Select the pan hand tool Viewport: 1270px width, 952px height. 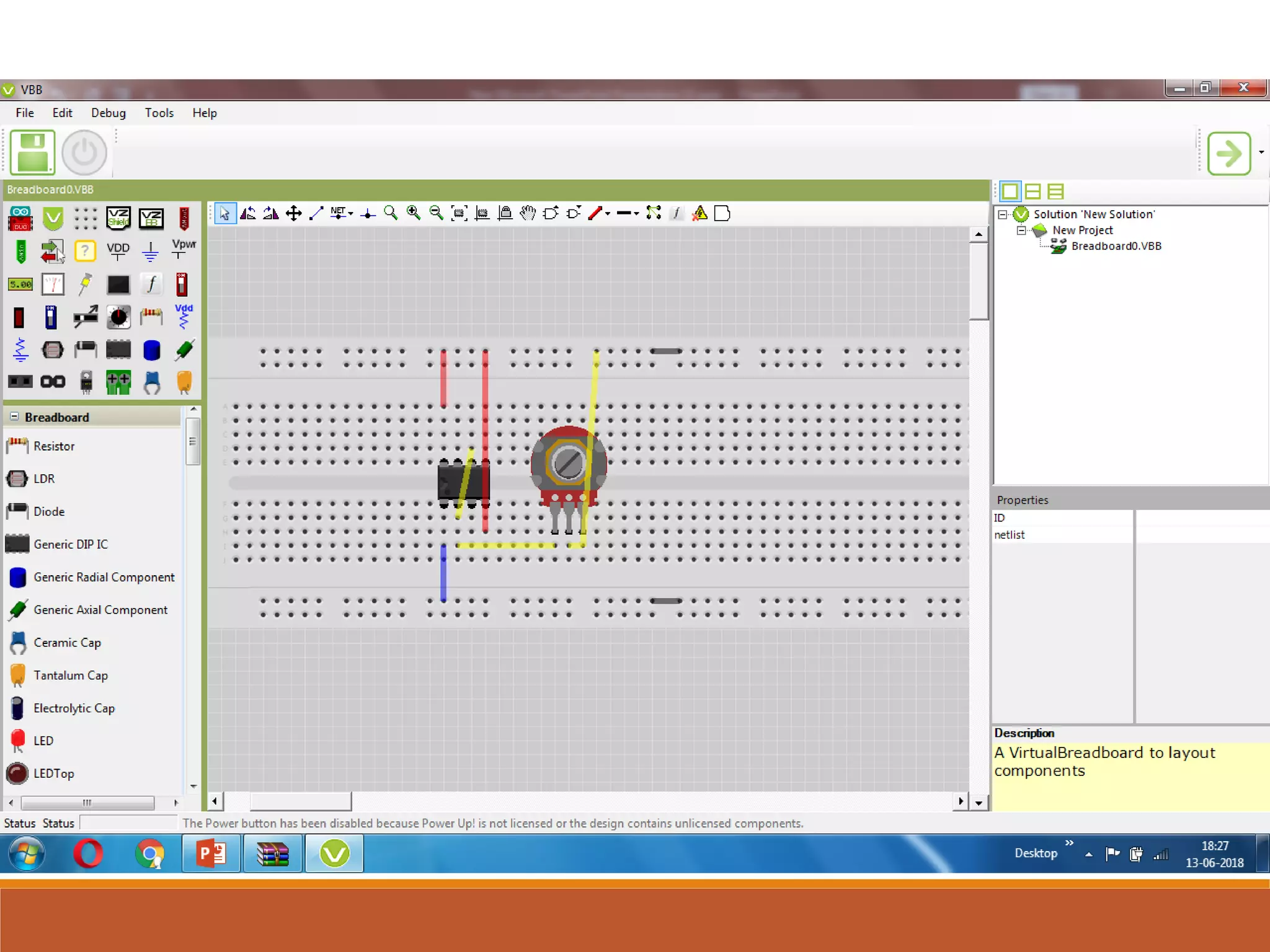[528, 213]
